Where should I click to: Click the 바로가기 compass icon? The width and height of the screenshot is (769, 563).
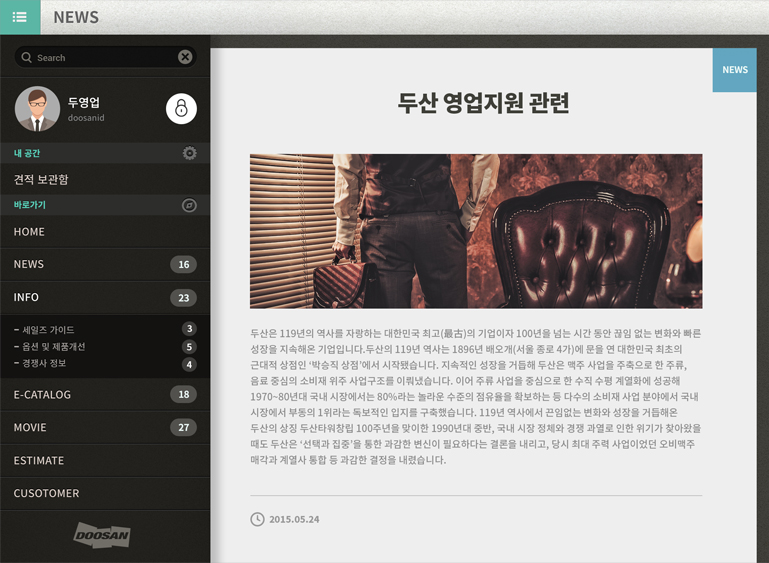click(189, 205)
